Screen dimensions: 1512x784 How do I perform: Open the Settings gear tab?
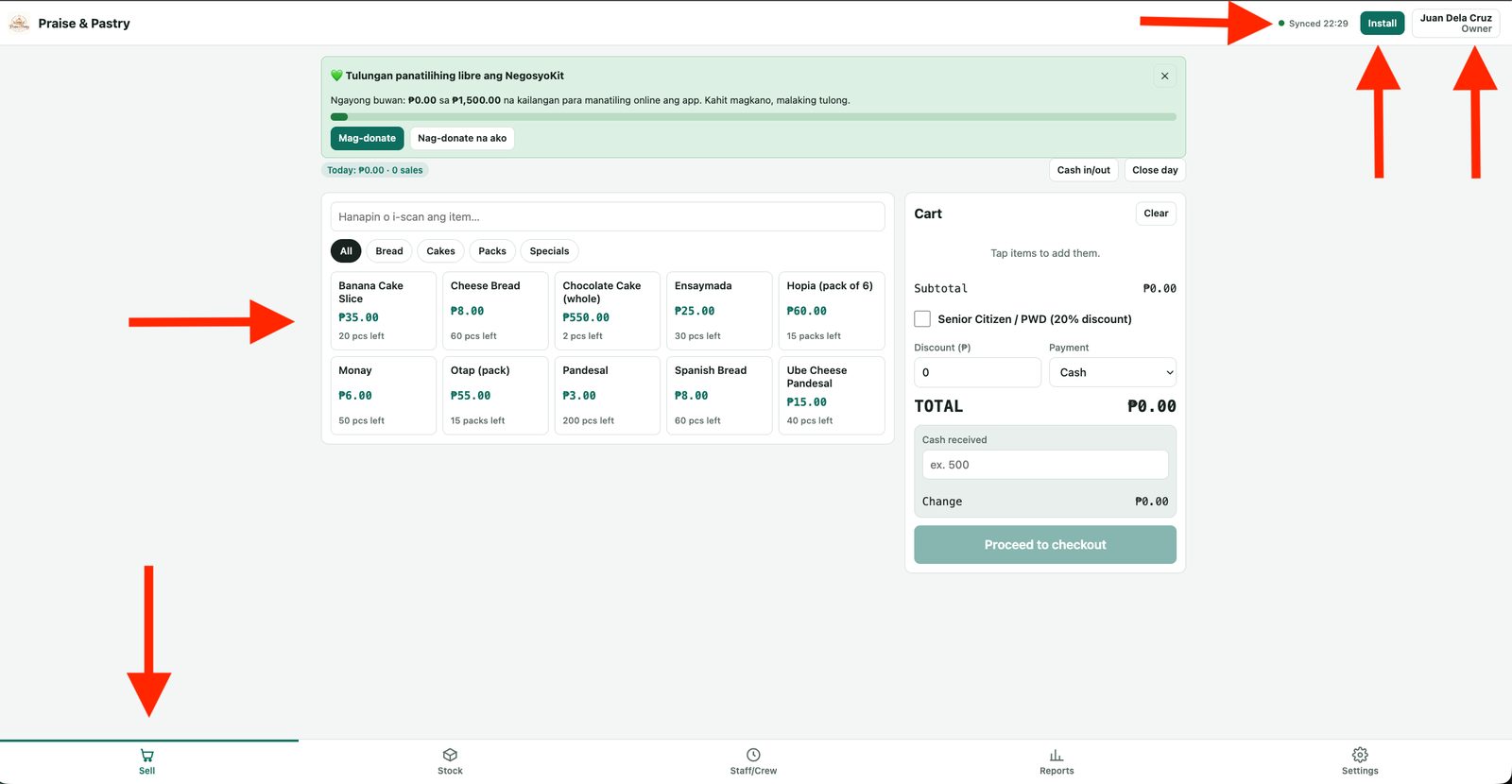pos(1360,761)
